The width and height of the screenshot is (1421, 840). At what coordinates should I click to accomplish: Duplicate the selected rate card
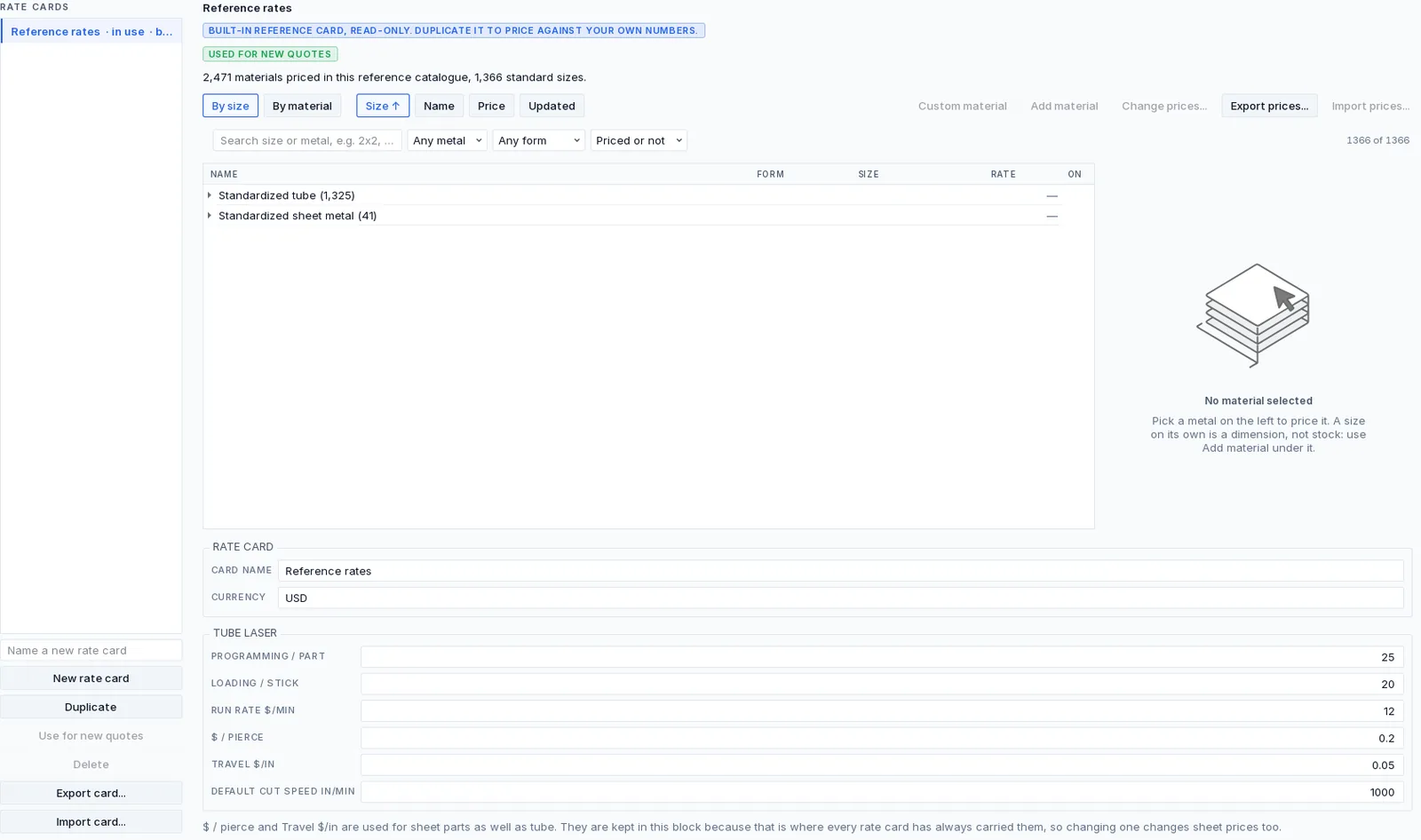pos(91,707)
